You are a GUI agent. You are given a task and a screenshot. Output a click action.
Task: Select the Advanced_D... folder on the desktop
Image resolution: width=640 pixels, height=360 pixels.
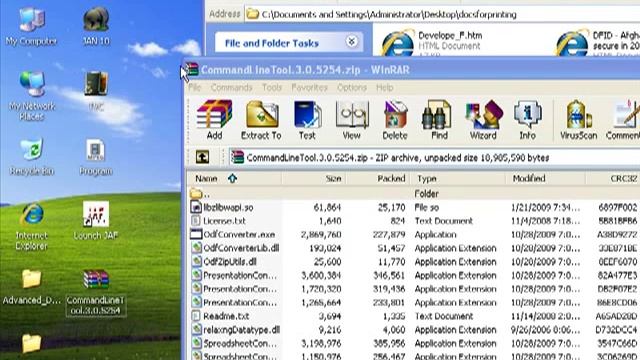tap(31, 287)
